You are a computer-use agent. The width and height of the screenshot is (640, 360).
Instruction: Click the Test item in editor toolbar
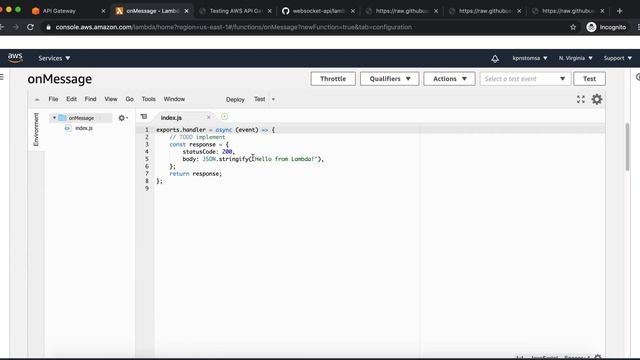coord(260,99)
